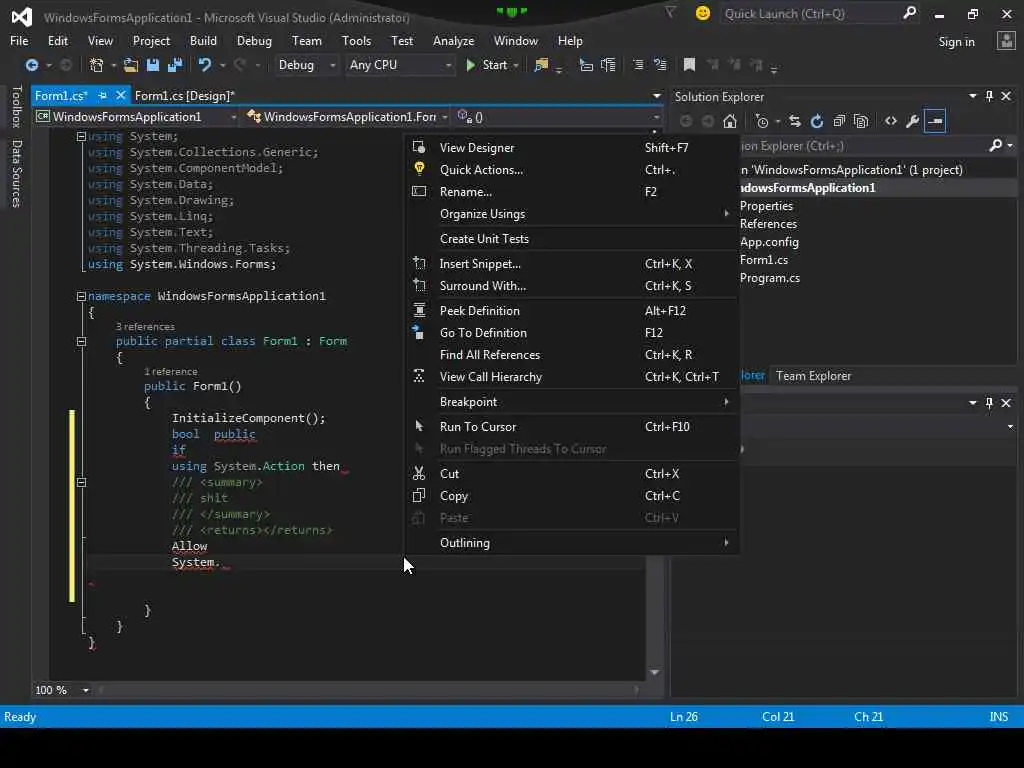The height and width of the screenshot is (768, 1024).
Task: Choose Run To Cursor menu entry
Action: [572, 426]
